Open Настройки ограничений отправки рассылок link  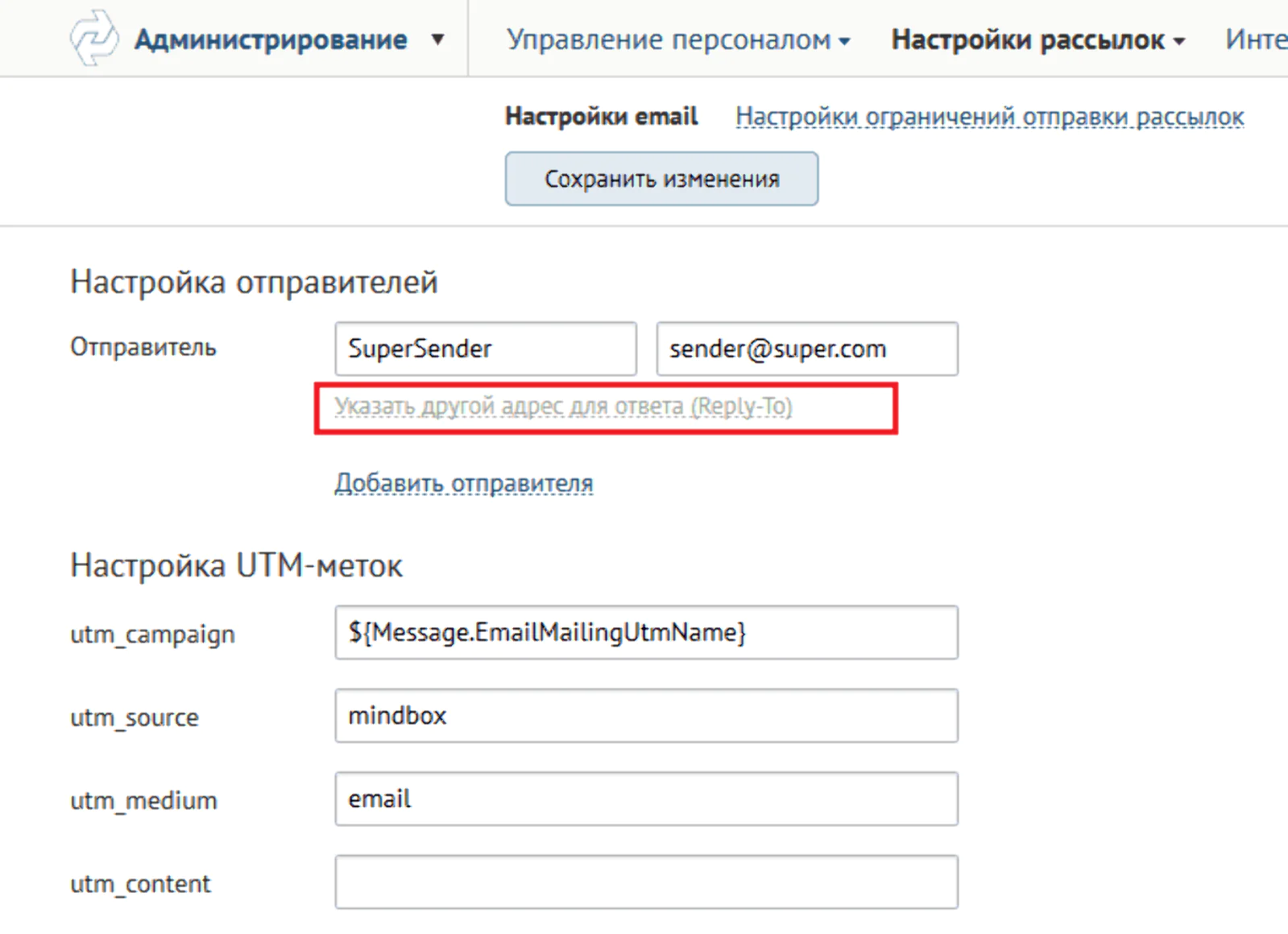point(990,117)
